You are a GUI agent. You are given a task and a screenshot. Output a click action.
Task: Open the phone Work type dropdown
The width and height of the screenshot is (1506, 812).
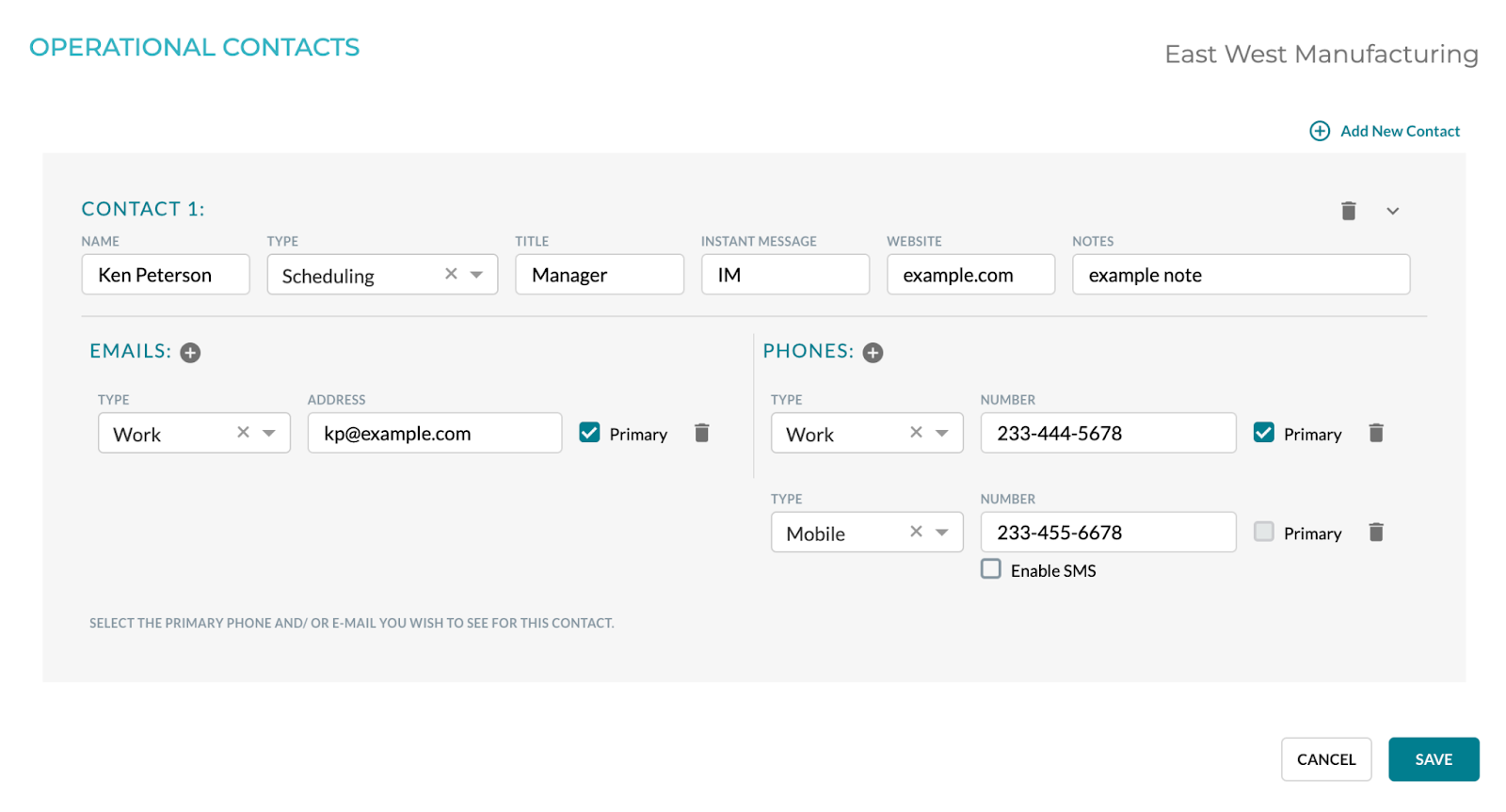(942, 433)
